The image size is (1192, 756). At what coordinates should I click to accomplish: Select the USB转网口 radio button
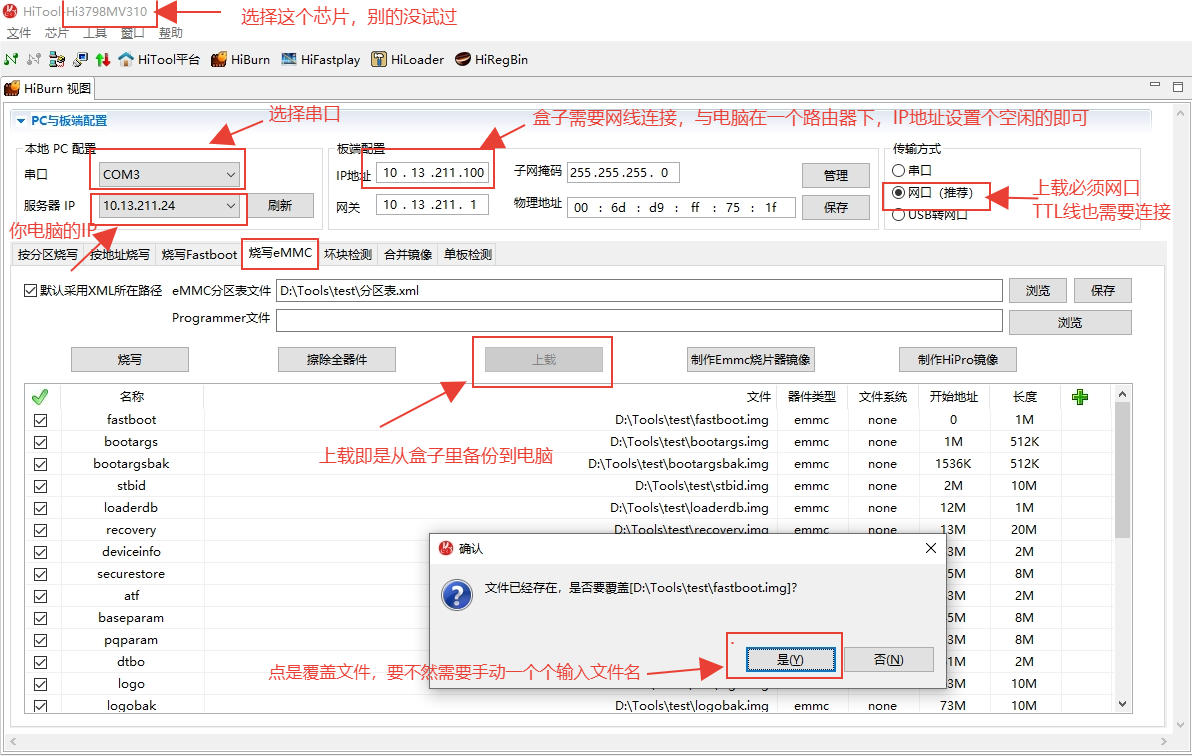(899, 214)
